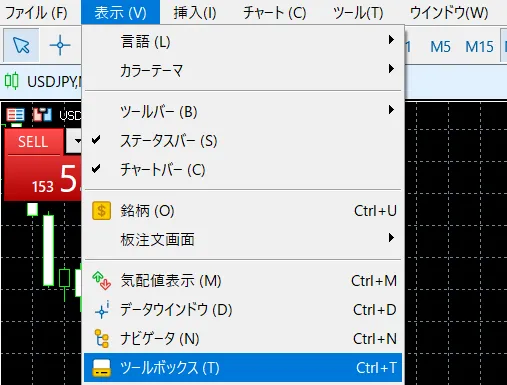The width and height of the screenshot is (507, 385).
Task: Open the ウインドウ(W) menu
Action: 449,13
